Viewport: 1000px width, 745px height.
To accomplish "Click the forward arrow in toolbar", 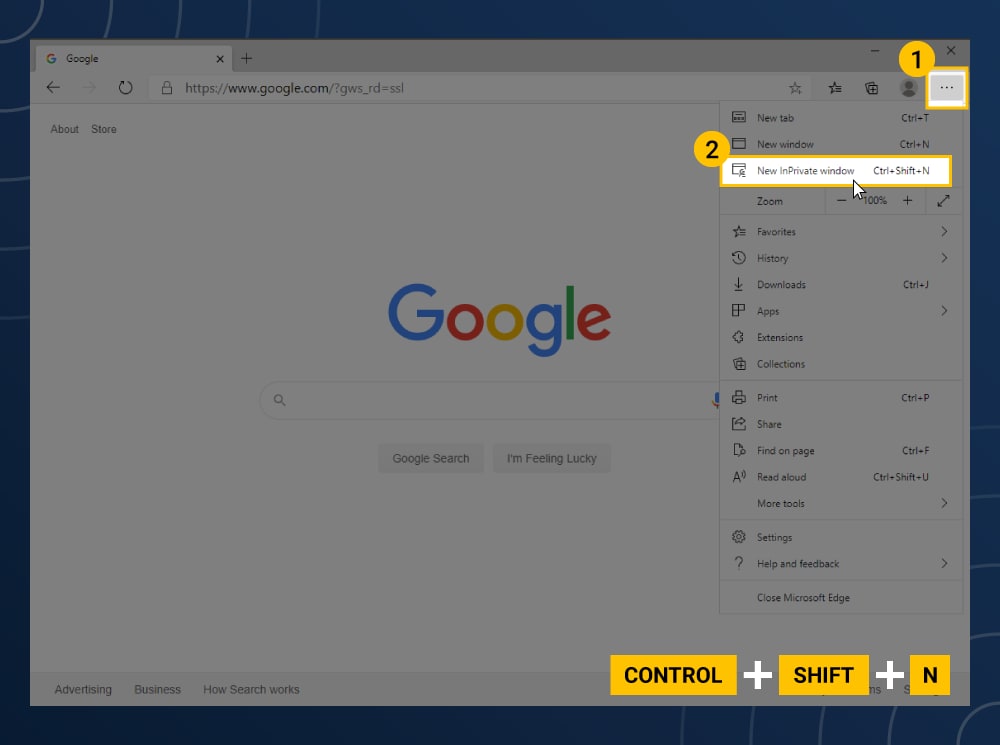I will 89,87.
